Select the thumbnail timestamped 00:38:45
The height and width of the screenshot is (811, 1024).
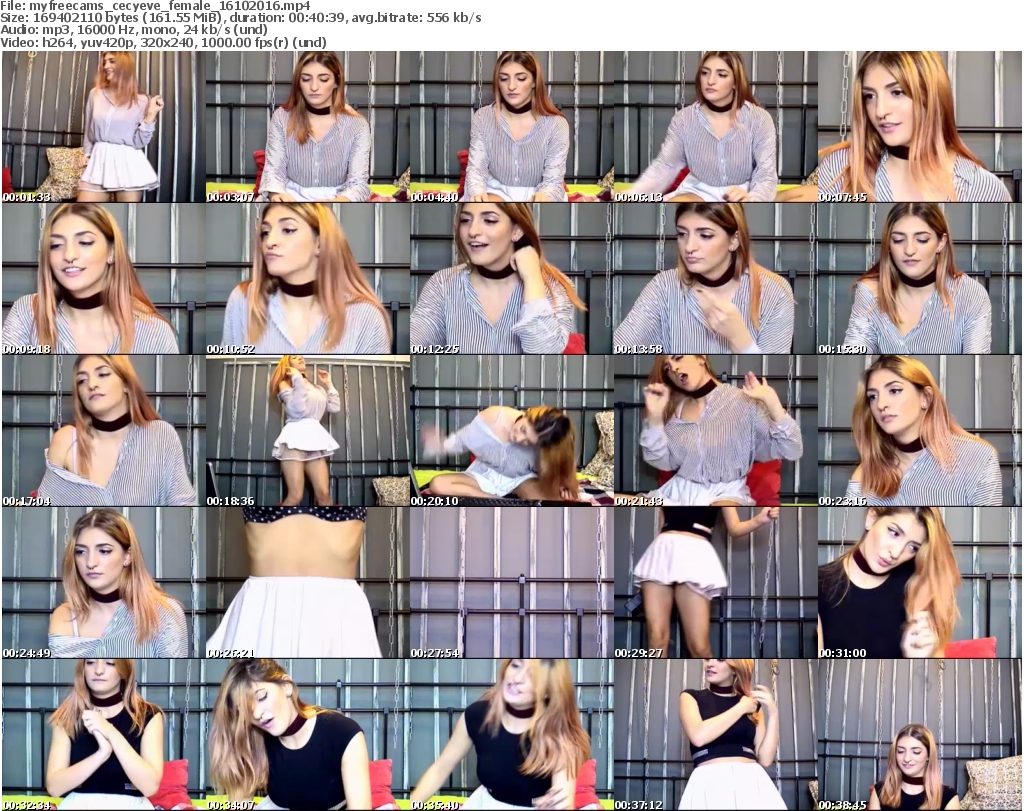(x=920, y=735)
